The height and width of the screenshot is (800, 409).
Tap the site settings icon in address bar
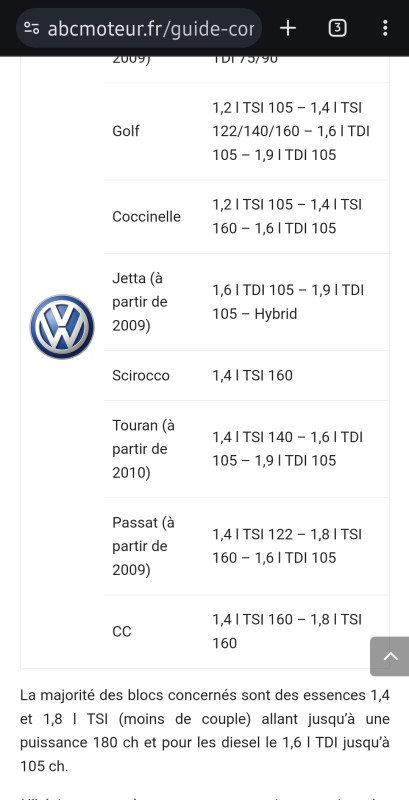click(x=32, y=28)
